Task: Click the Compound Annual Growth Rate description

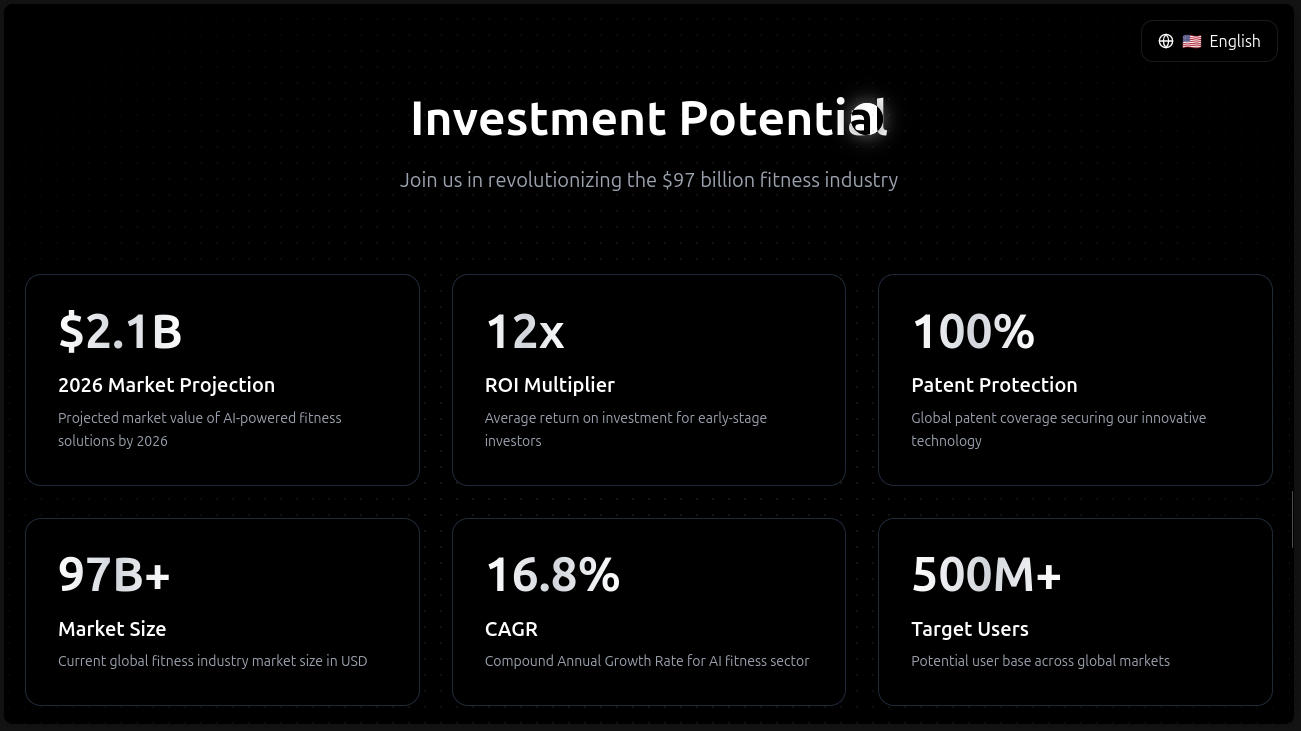Action: tap(647, 661)
